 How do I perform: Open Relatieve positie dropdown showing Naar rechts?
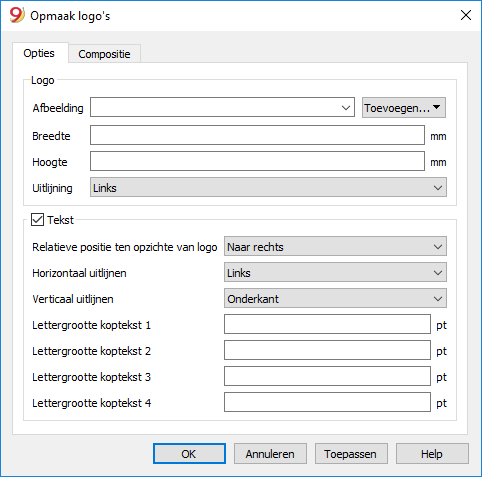335,246
